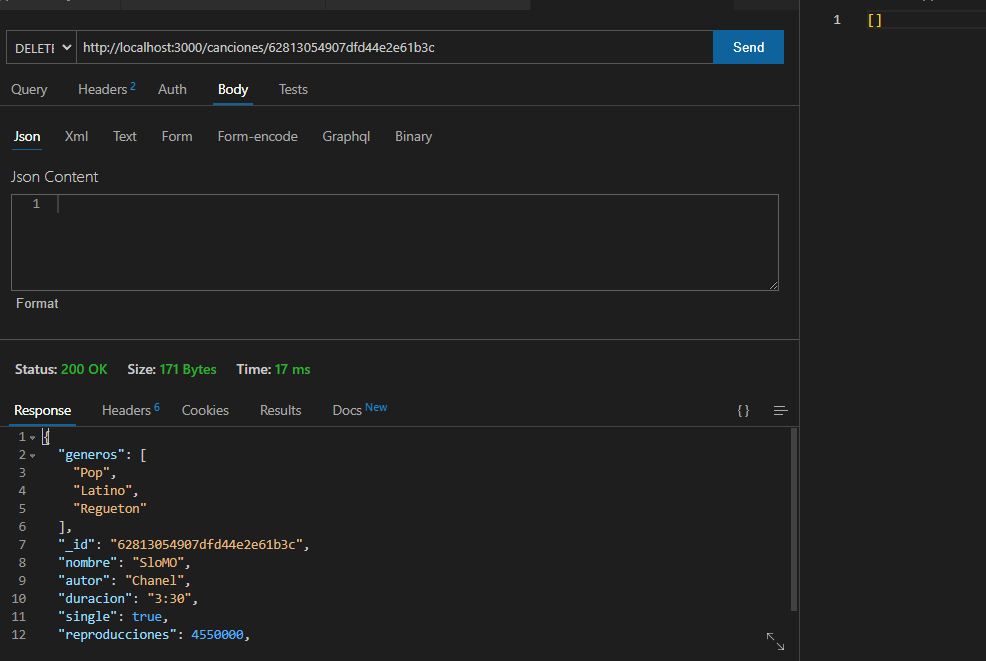
Task: Choose the Json body type
Action: pyautogui.click(x=27, y=136)
